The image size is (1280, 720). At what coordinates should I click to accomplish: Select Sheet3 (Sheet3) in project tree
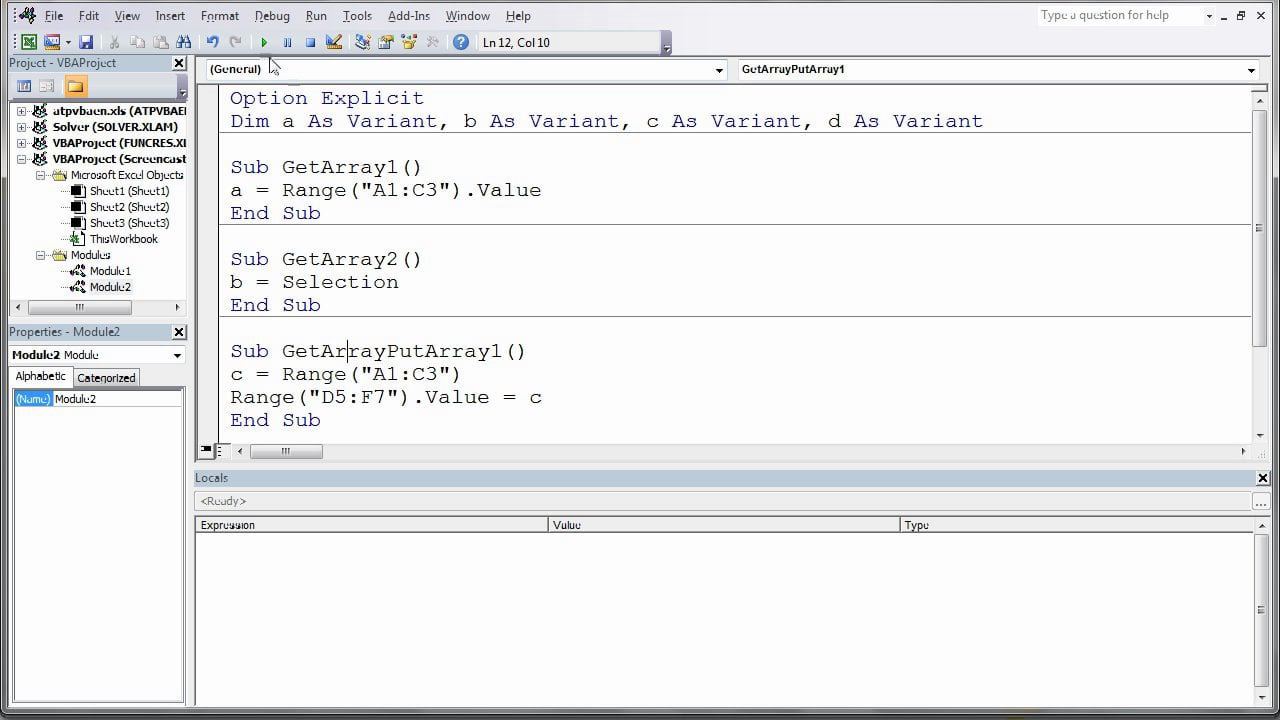point(129,223)
